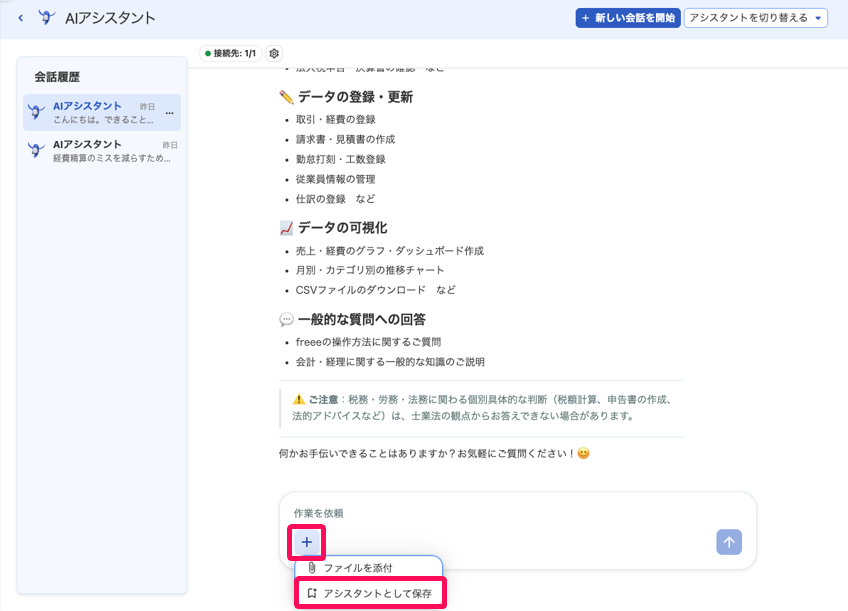848x611 pixels.
Task: Open the more options menu for the こんにちは conversation
Action: (169, 113)
